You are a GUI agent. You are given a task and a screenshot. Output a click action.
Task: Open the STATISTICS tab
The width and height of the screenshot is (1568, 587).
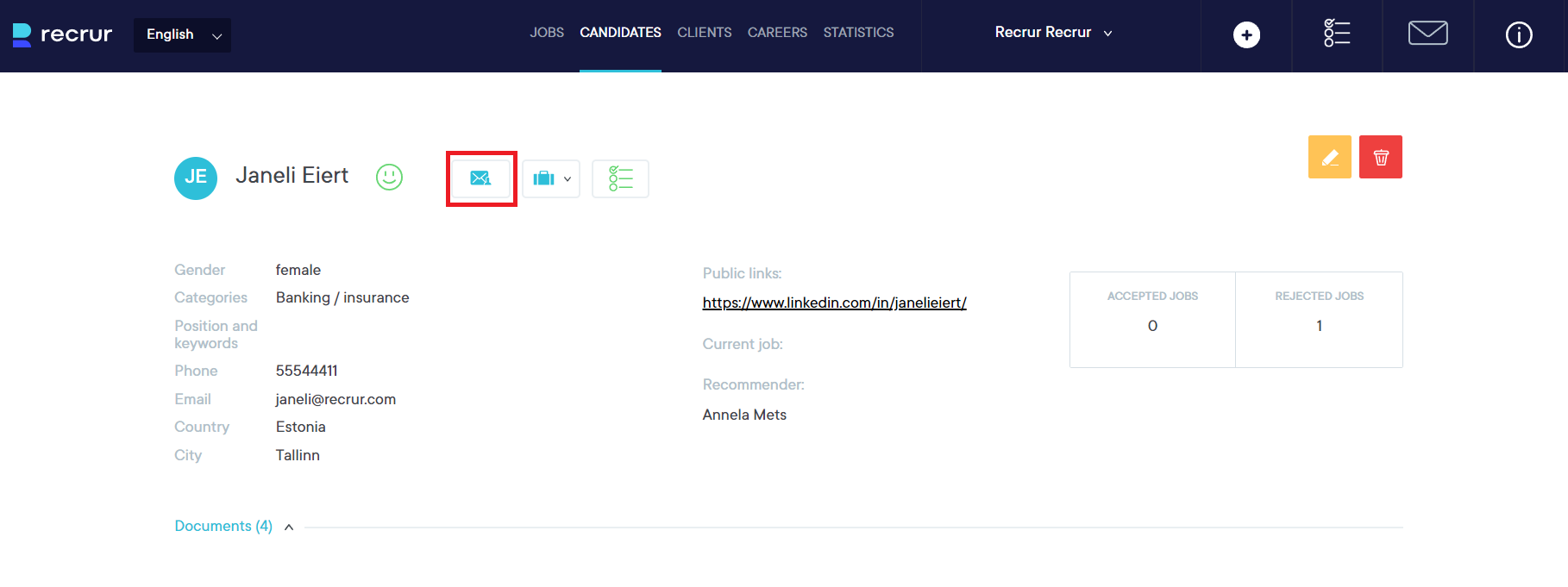(858, 33)
